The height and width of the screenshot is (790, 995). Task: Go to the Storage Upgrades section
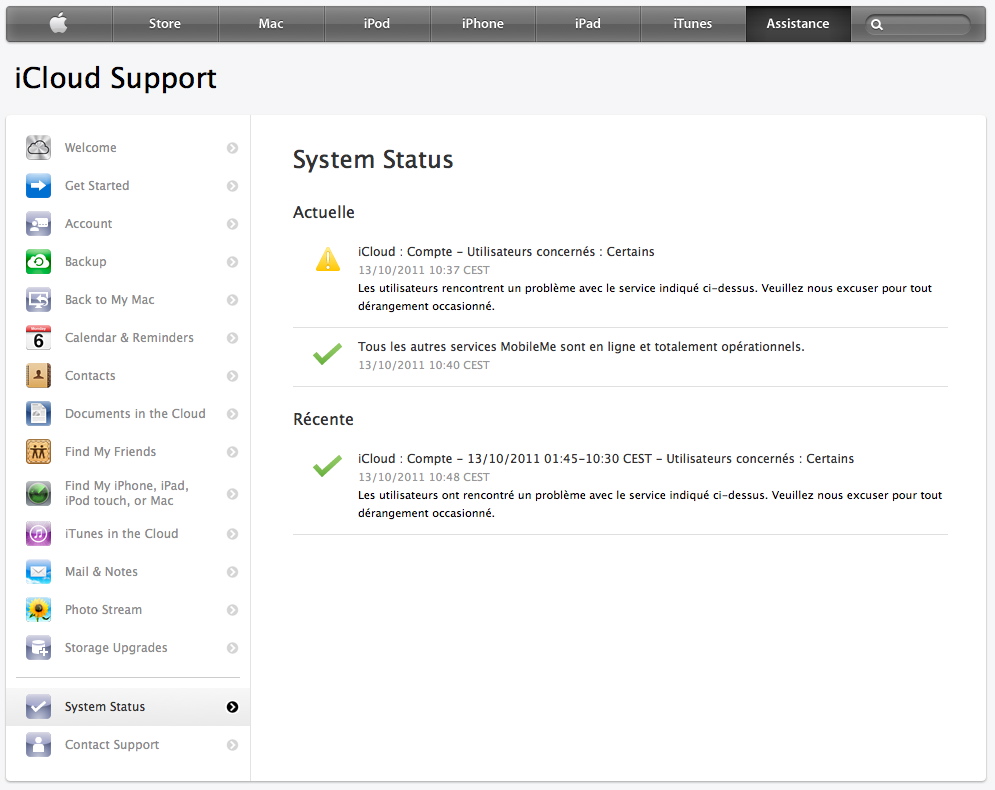coord(116,648)
